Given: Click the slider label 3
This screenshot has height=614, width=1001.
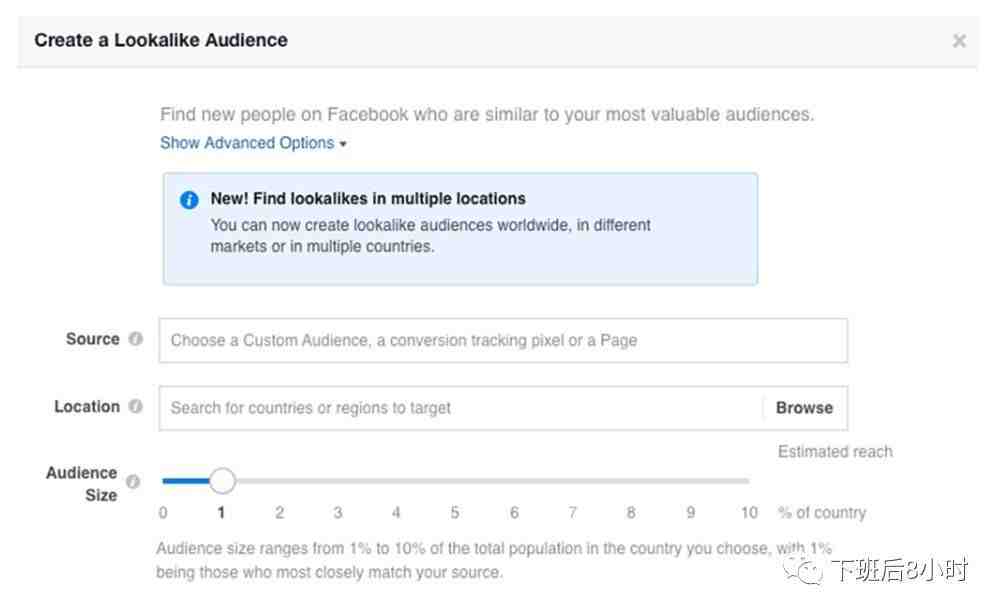Looking at the screenshot, I should tap(338, 513).
